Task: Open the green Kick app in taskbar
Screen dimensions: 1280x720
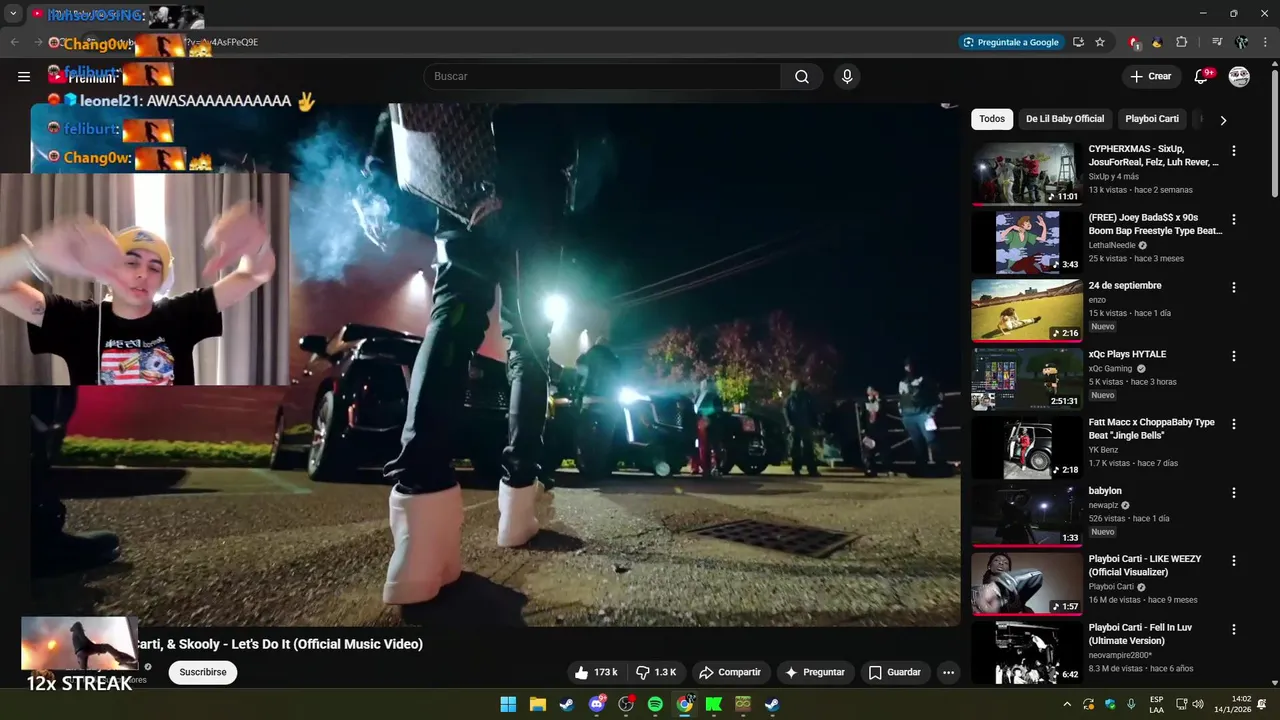Action: [714, 704]
